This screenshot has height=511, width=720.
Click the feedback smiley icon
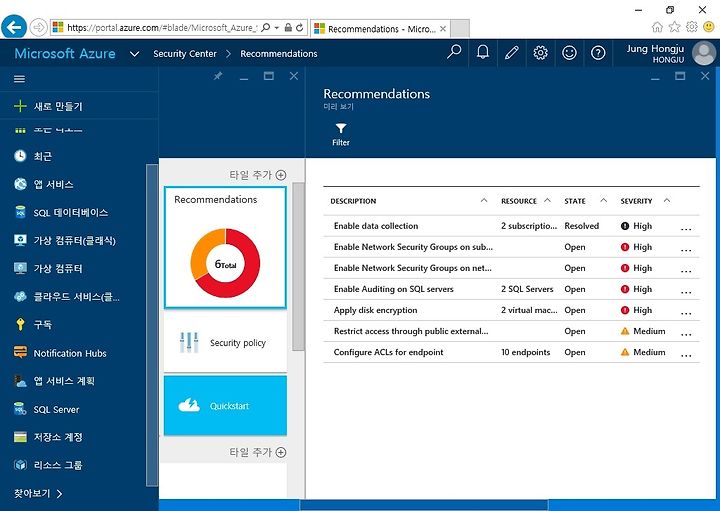[x=569, y=53]
